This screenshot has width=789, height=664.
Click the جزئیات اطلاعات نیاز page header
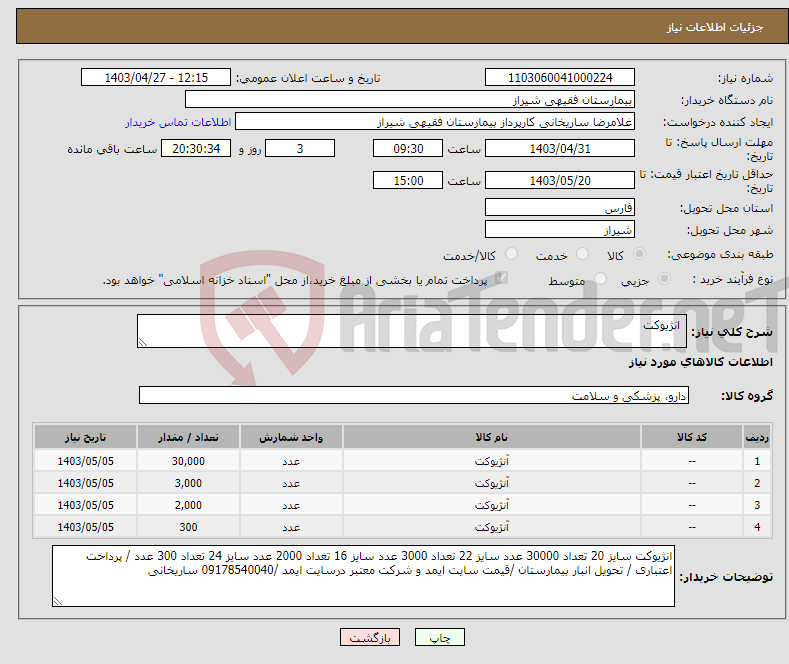tap(715, 27)
